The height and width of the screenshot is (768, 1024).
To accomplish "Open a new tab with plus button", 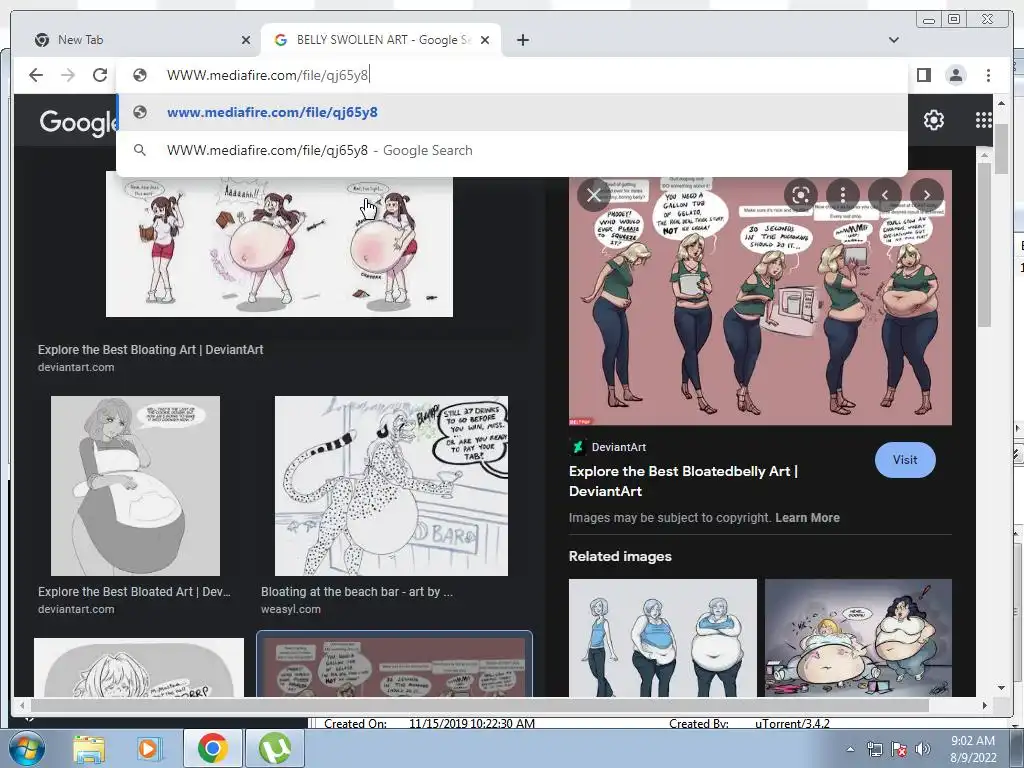I will click(x=522, y=40).
